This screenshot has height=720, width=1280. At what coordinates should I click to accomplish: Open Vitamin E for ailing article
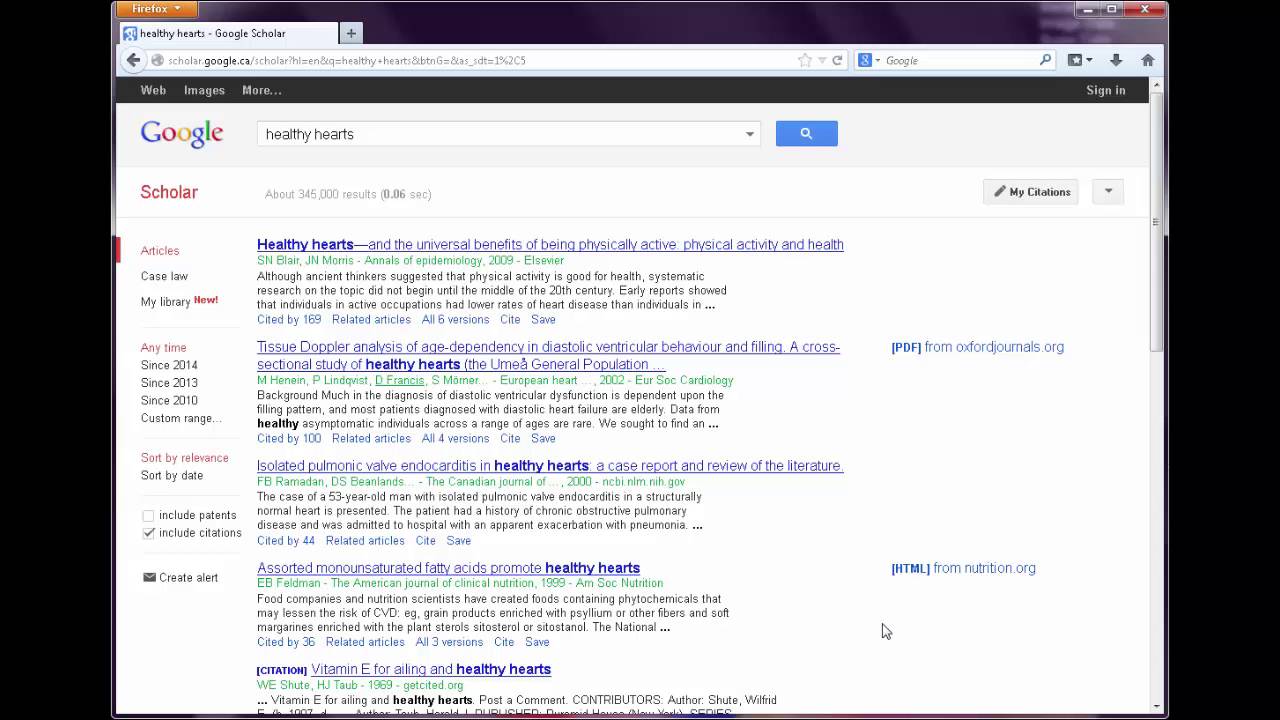tap(431, 669)
